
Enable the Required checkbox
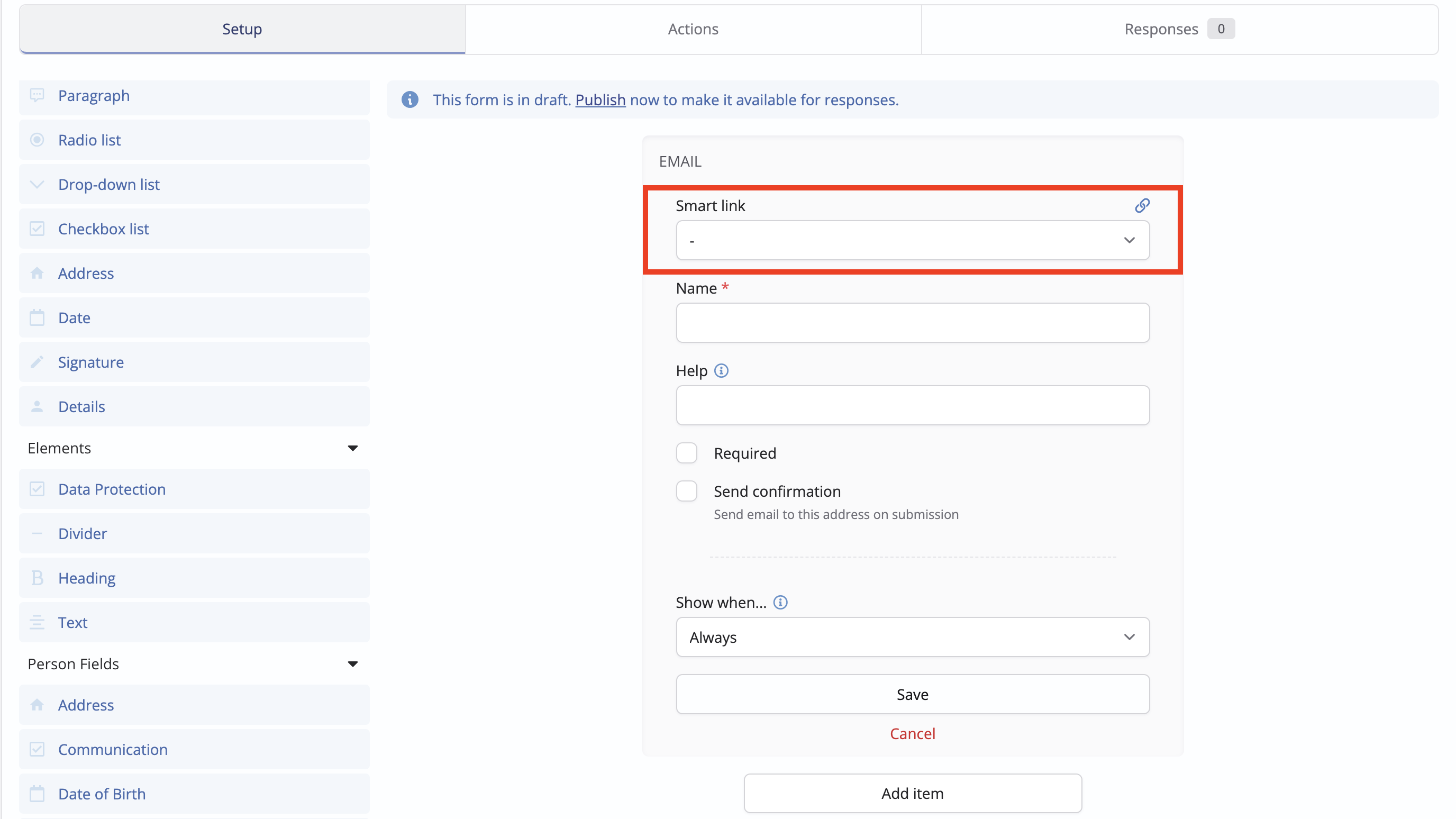coord(687,453)
